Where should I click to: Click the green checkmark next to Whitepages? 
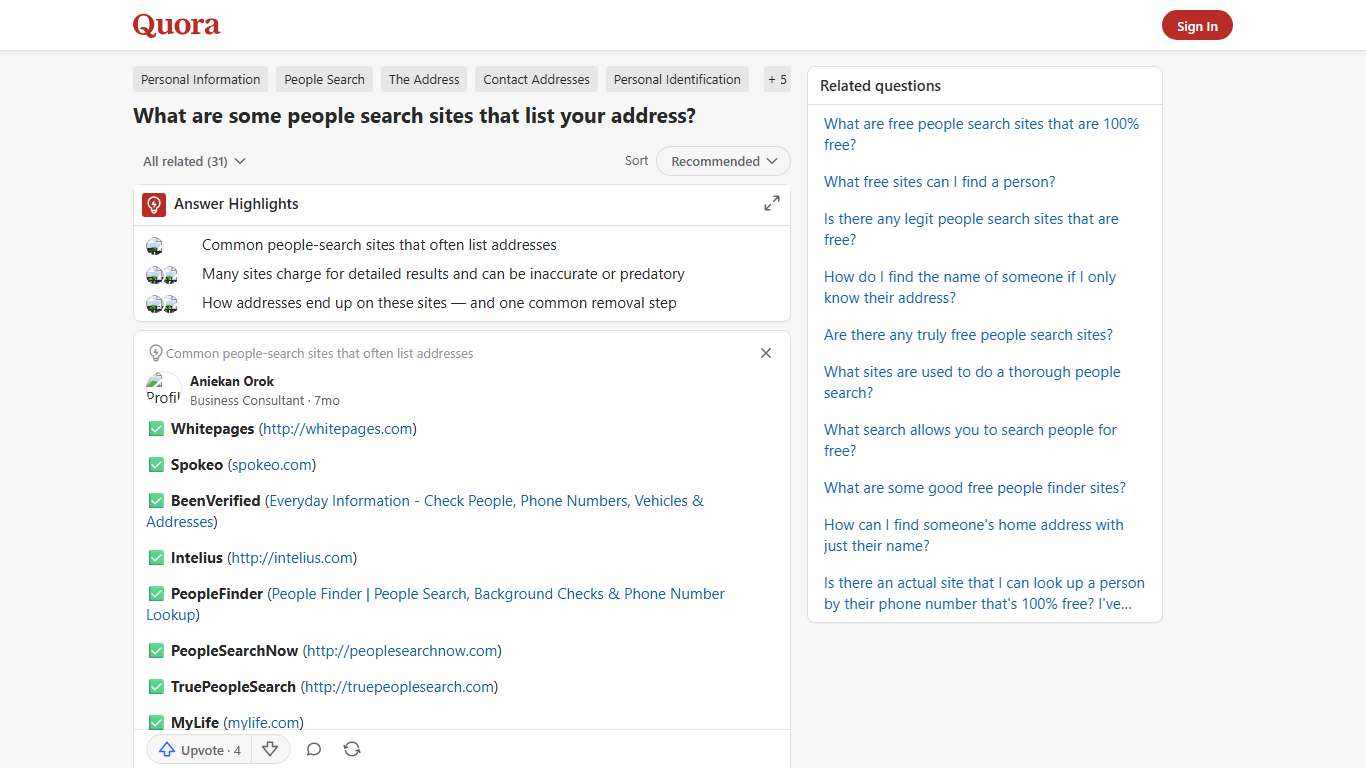tap(156, 428)
